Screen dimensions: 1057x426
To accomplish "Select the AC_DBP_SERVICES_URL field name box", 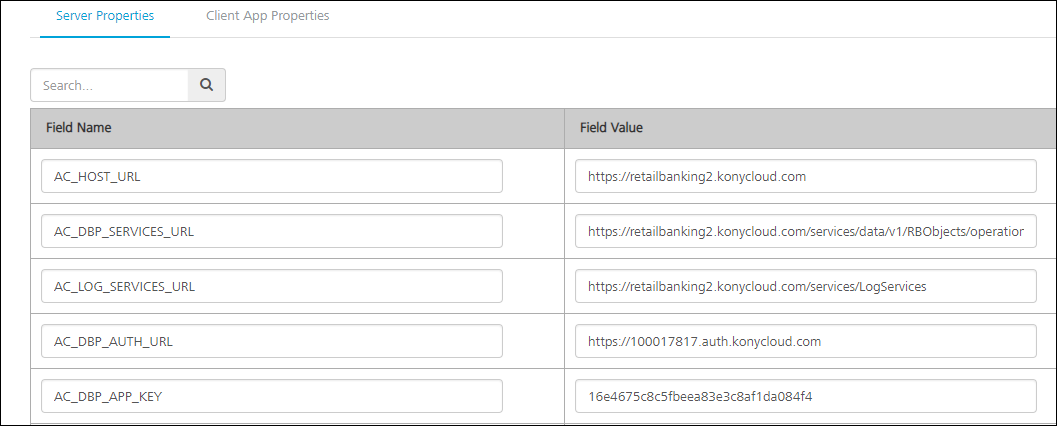I will pyautogui.click(x=272, y=231).
